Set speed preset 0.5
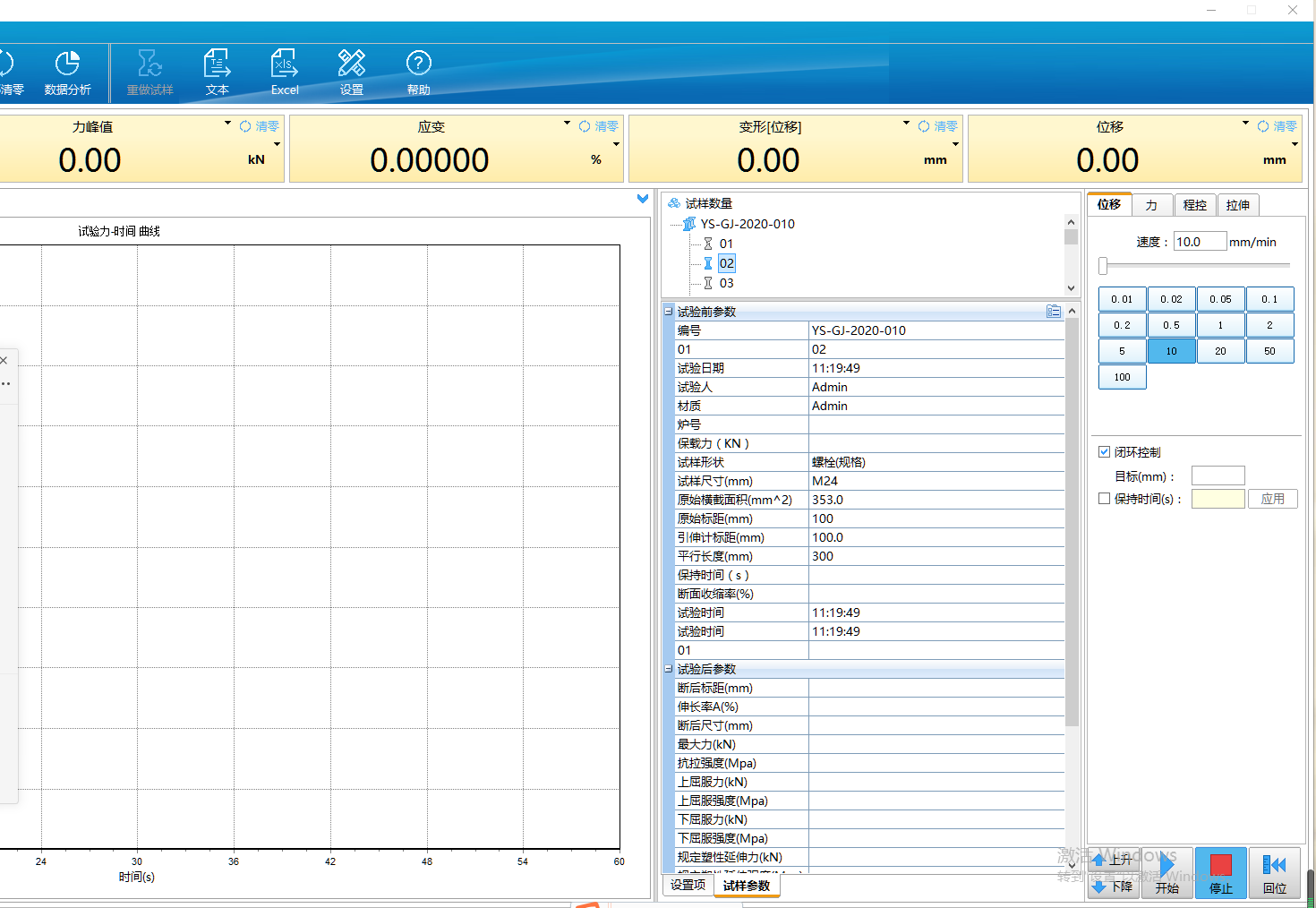Image resolution: width=1316 pixels, height=908 pixels. pyautogui.click(x=1171, y=325)
